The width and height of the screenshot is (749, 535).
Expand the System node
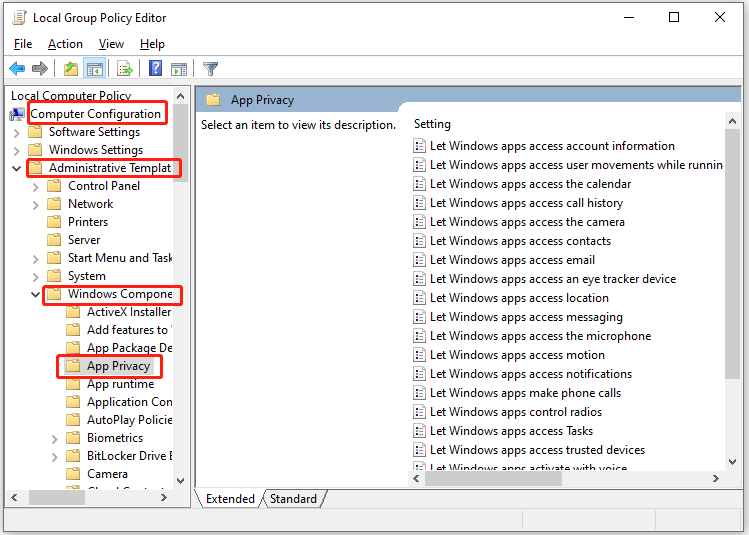pos(35,277)
